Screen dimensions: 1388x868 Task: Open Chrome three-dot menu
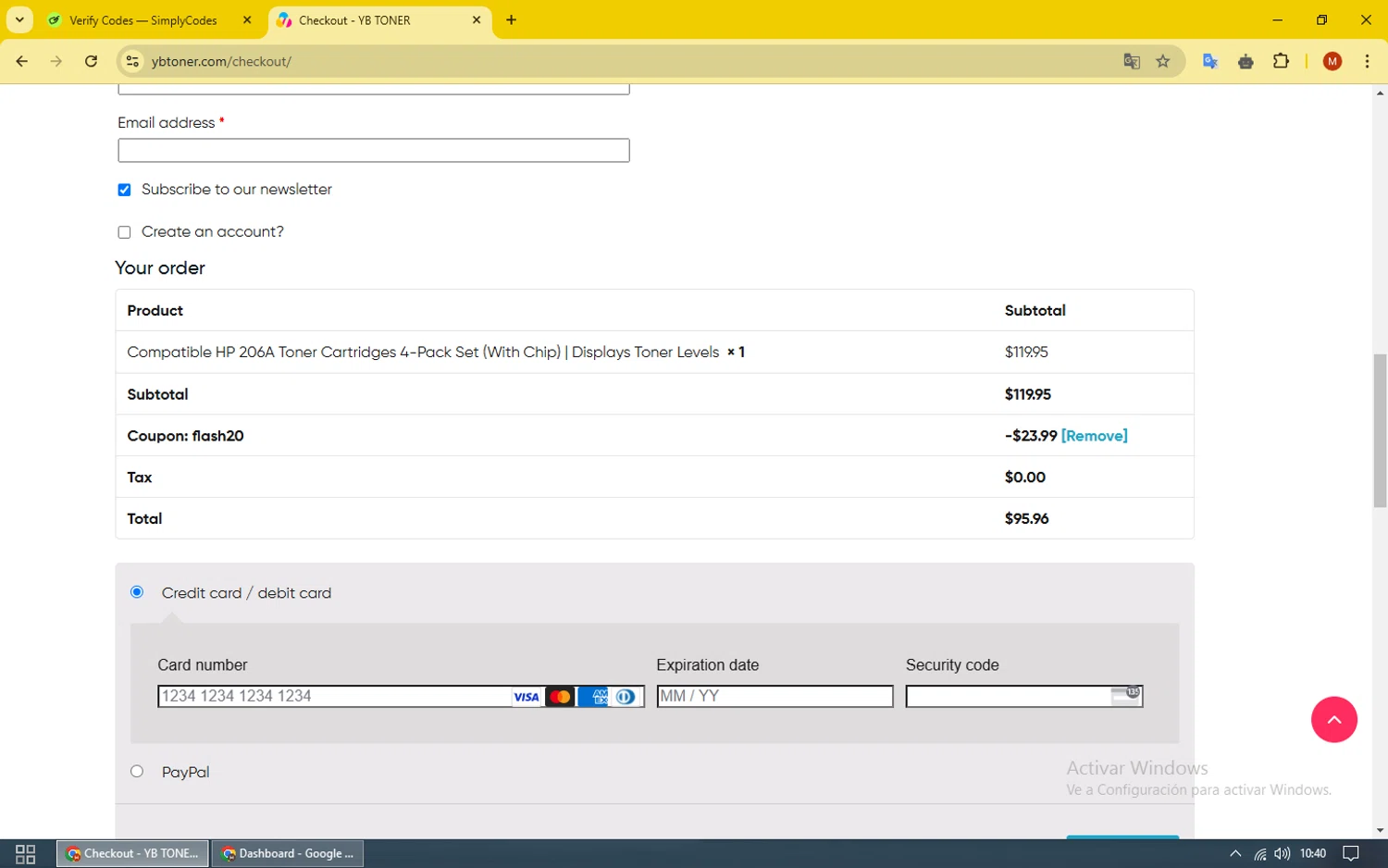pos(1367,62)
